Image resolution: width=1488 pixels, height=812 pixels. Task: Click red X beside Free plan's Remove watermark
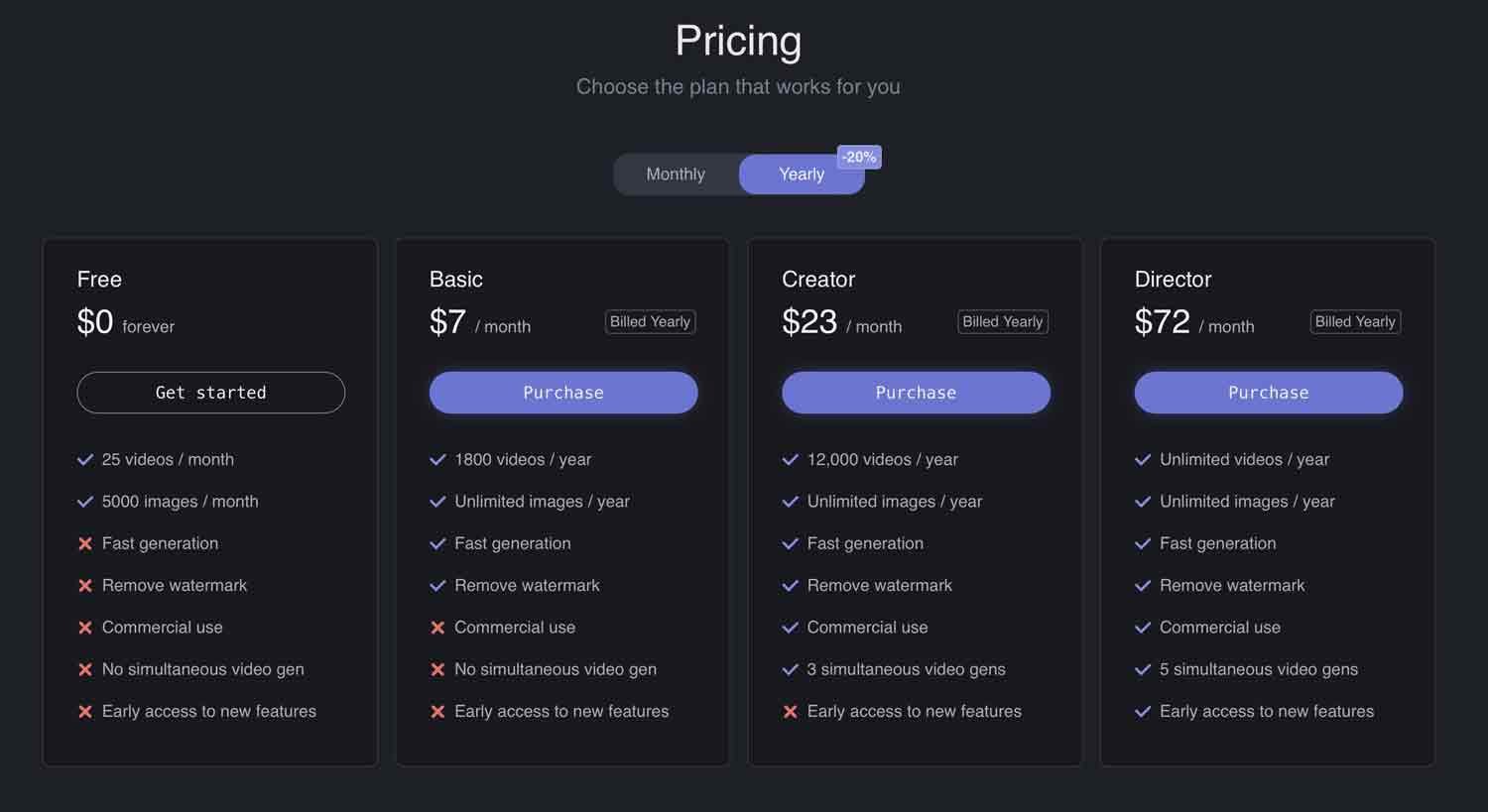(x=85, y=586)
